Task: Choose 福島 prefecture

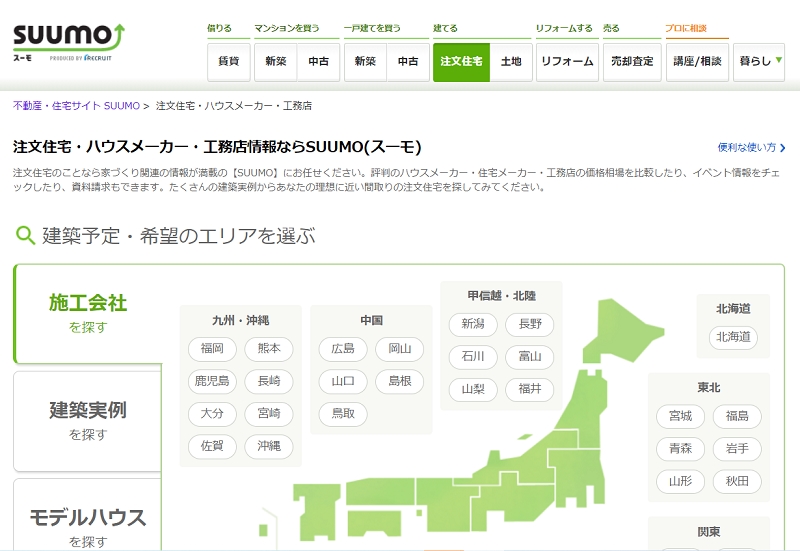Action: tap(737, 416)
